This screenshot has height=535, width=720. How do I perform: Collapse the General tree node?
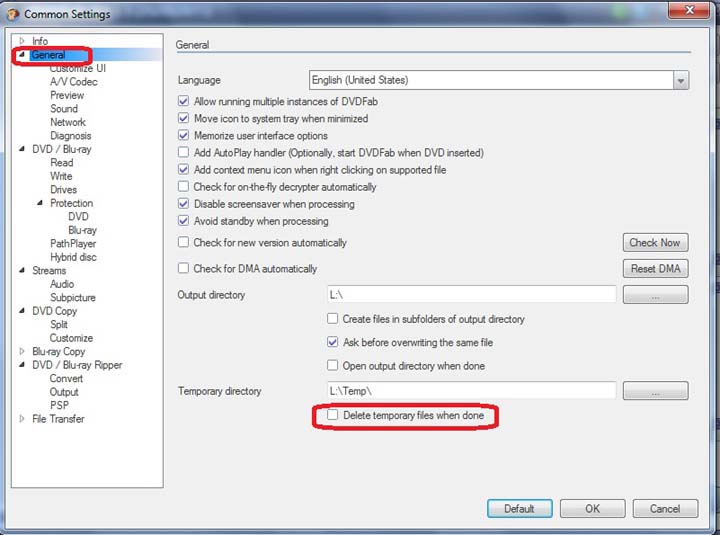[x=22, y=55]
